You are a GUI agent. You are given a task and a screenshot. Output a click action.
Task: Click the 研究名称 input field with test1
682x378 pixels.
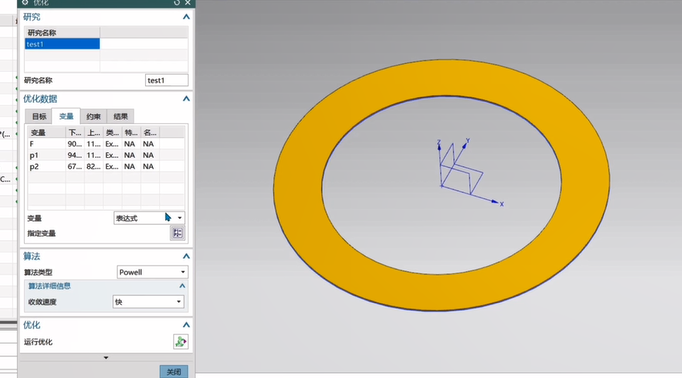tap(167, 80)
